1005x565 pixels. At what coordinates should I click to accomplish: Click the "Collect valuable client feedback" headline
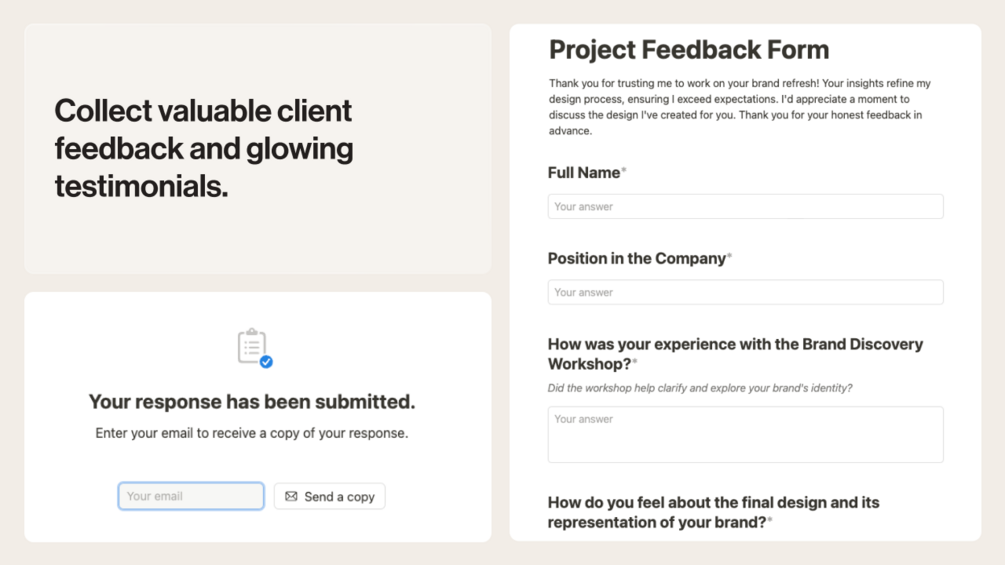click(204, 148)
